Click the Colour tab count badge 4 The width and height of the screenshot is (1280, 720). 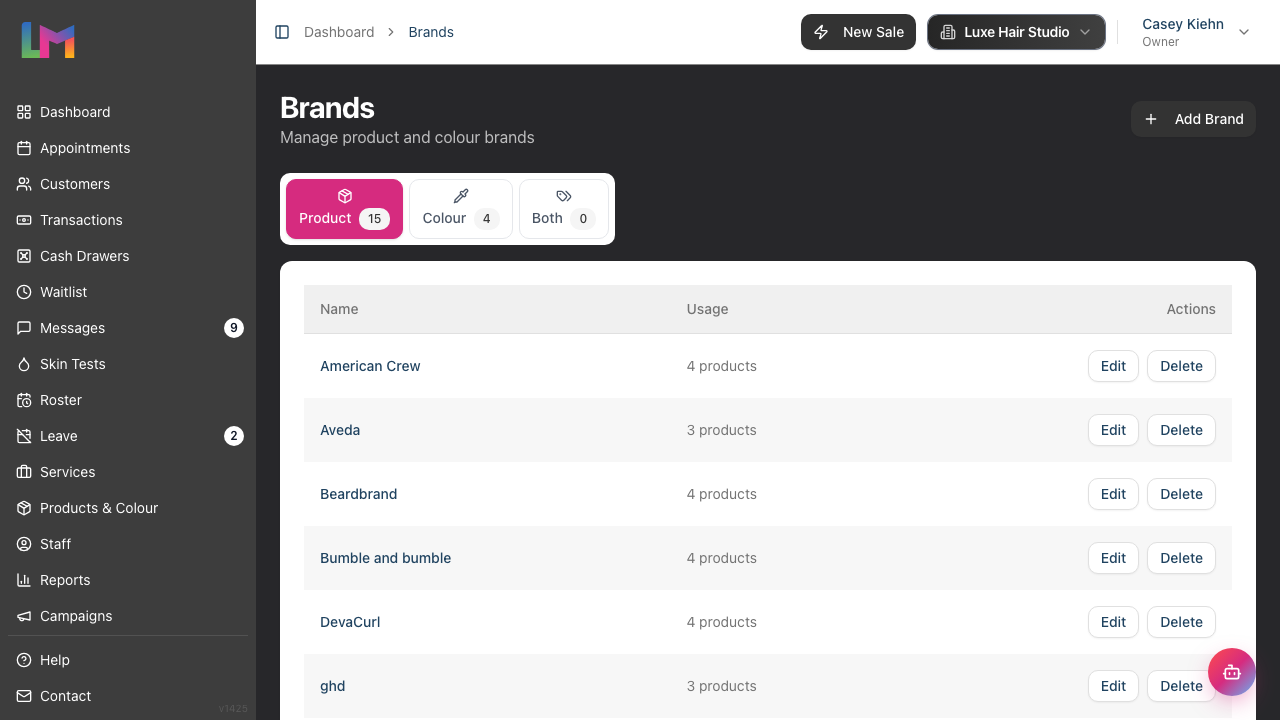[x=487, y=219]
